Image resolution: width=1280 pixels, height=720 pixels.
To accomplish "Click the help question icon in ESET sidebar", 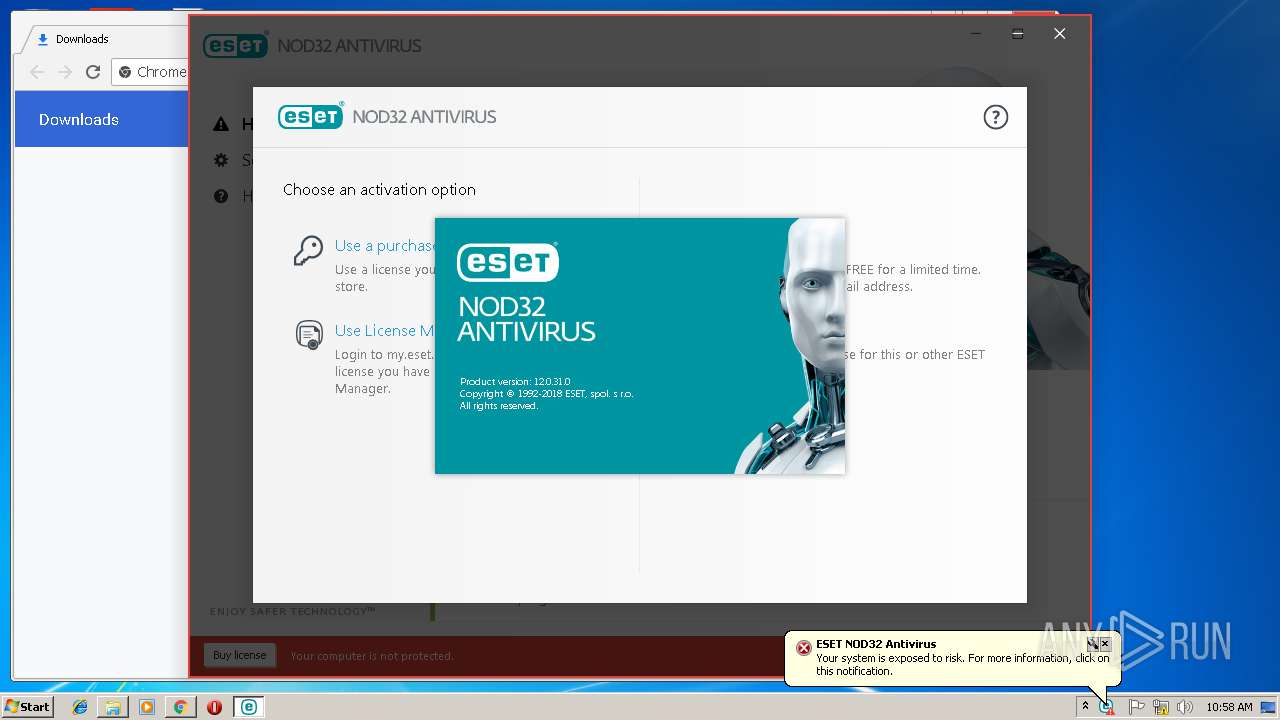I will pos(221,196).
